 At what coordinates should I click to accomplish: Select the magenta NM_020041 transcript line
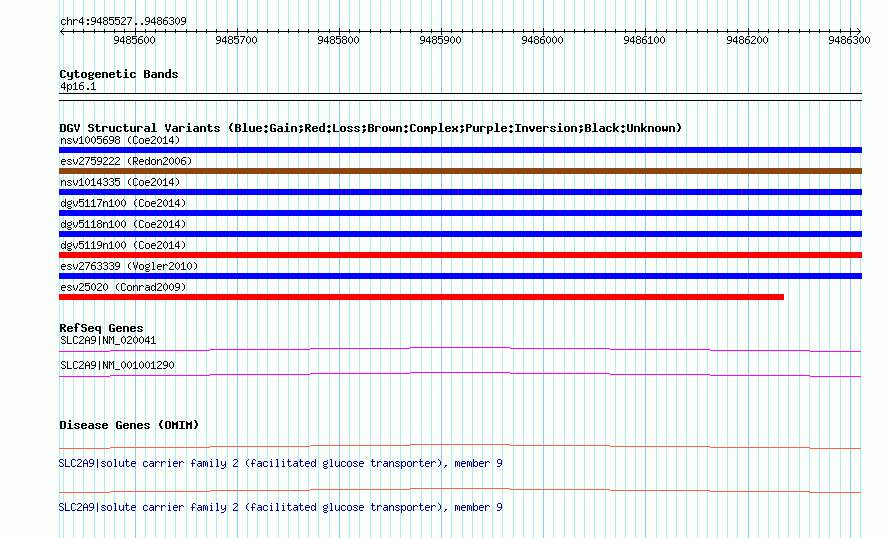(460, 349)
